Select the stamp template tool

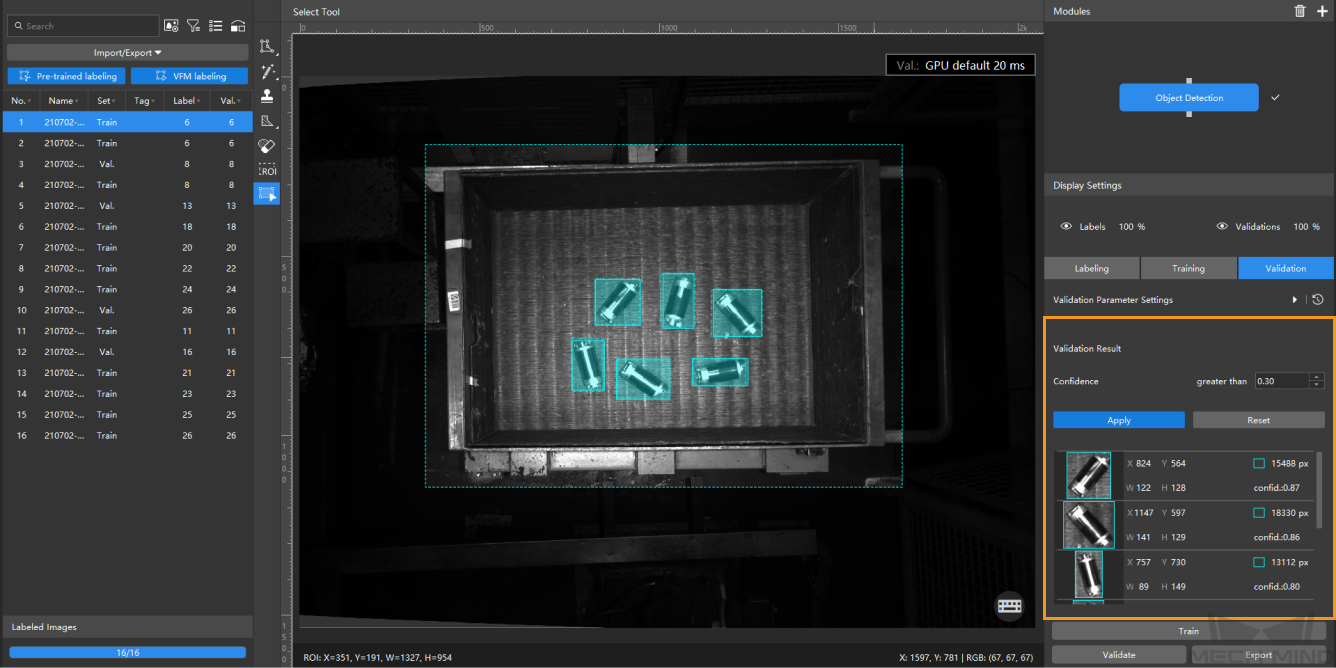click(x=267, y=96)
